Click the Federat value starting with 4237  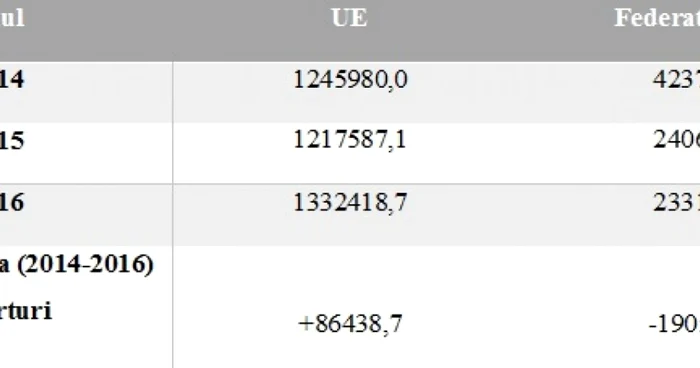pyautogui.click(x=676, y=80)
